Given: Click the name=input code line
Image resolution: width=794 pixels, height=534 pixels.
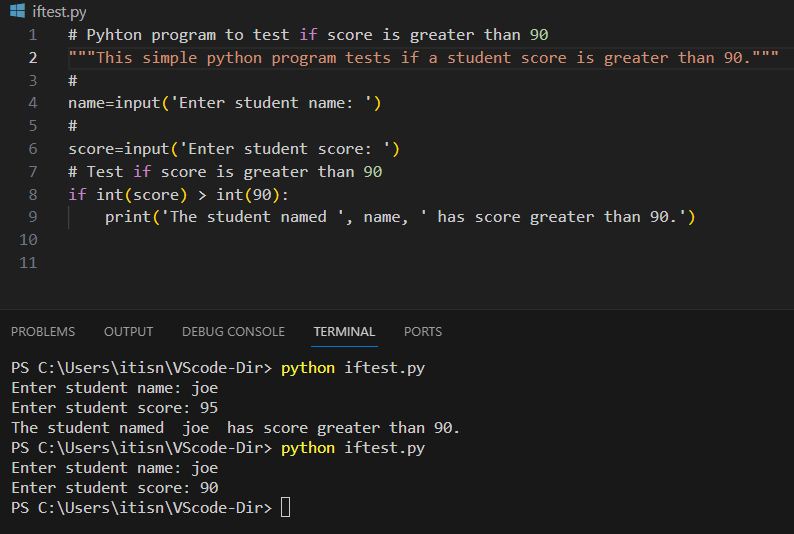Looking at the screenshot, I should [225, 103].
